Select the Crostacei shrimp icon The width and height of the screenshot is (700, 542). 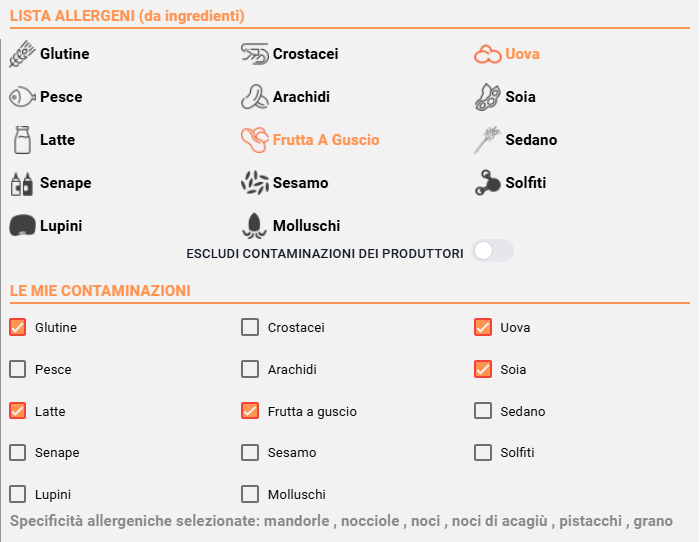click(x=254, y=54)
